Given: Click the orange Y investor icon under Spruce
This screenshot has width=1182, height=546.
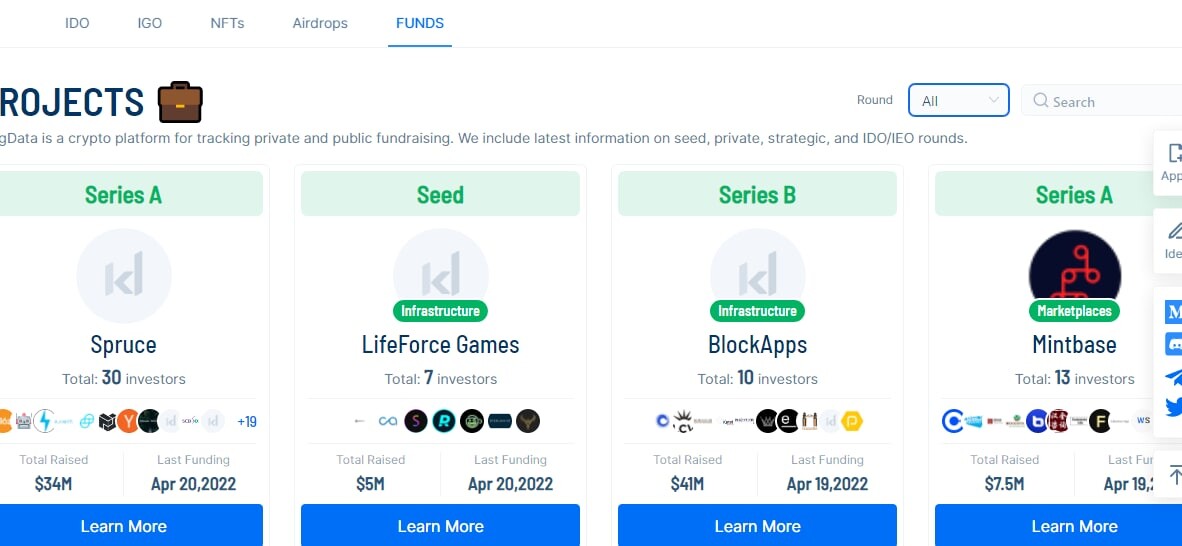Looking at the screenshot, I should (128, 421).
